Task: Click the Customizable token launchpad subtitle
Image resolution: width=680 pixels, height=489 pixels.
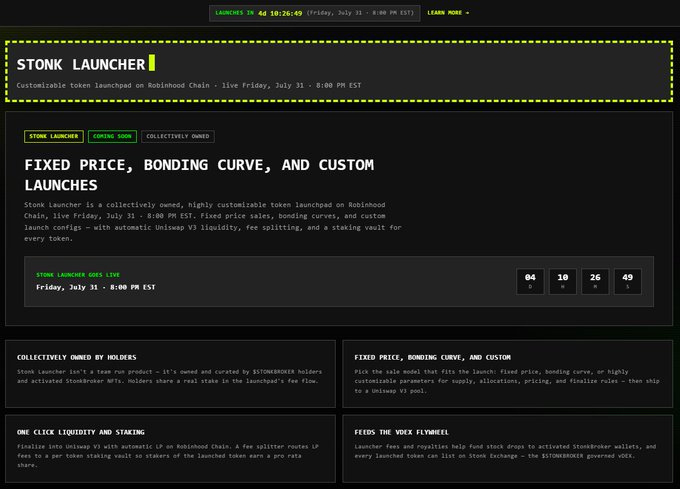Action: [x=189, y=85]
